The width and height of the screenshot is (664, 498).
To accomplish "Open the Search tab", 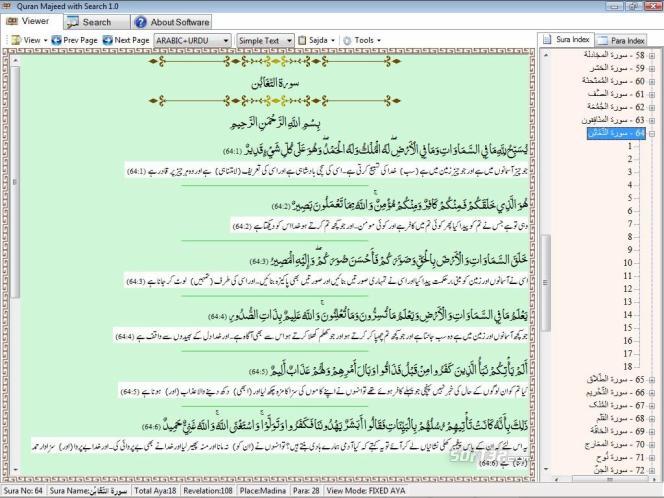I will tap(97, 22).
